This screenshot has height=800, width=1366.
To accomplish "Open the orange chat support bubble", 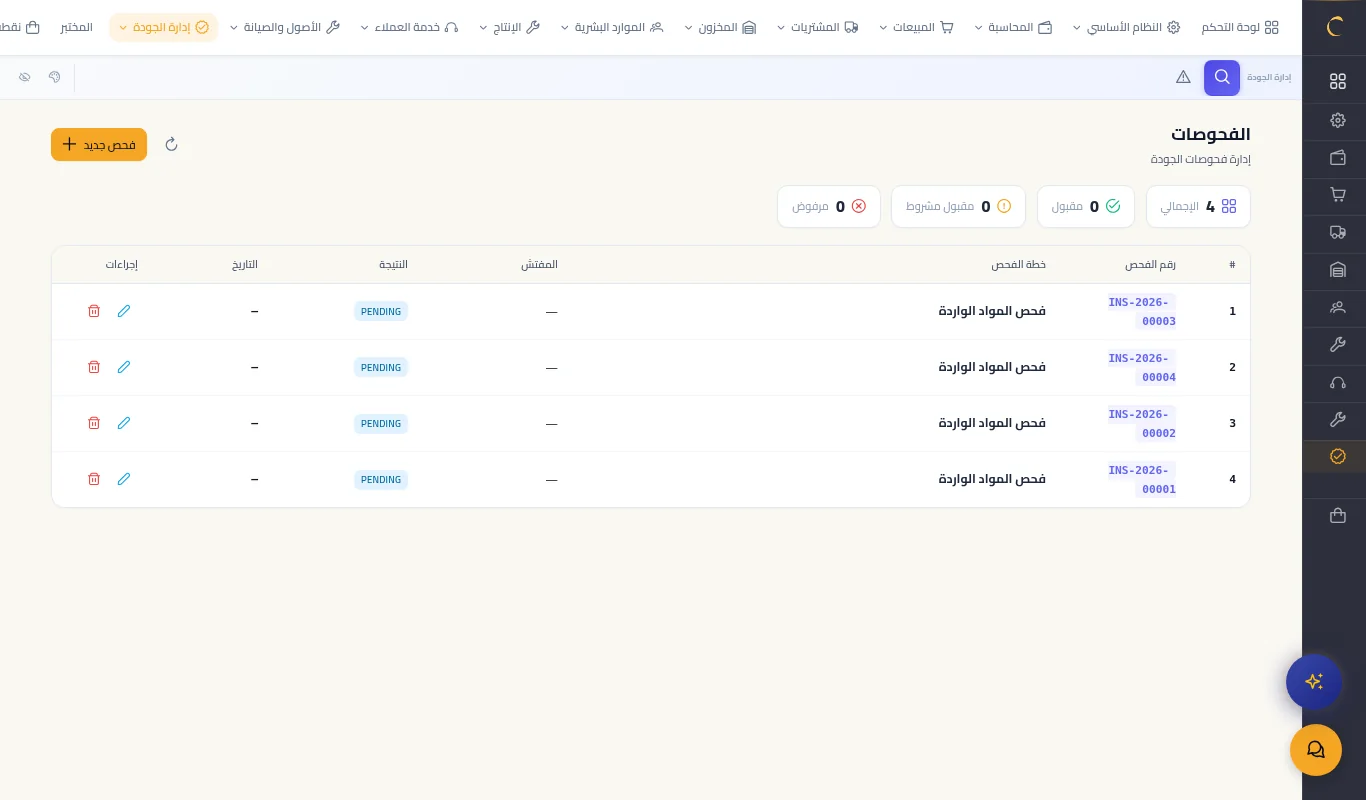I will point(1315,750).
